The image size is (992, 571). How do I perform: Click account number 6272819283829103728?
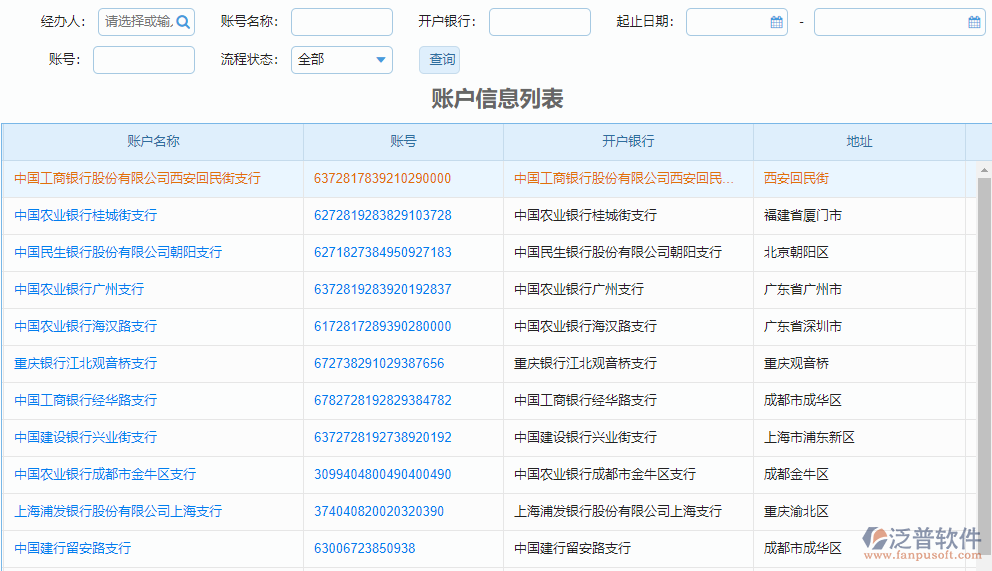pyautogui.click(x=383, y=215)
